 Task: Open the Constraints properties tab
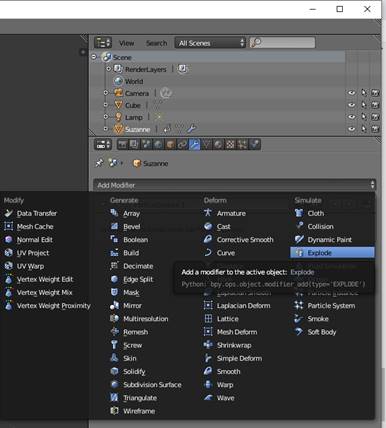[x=182, y=144]
